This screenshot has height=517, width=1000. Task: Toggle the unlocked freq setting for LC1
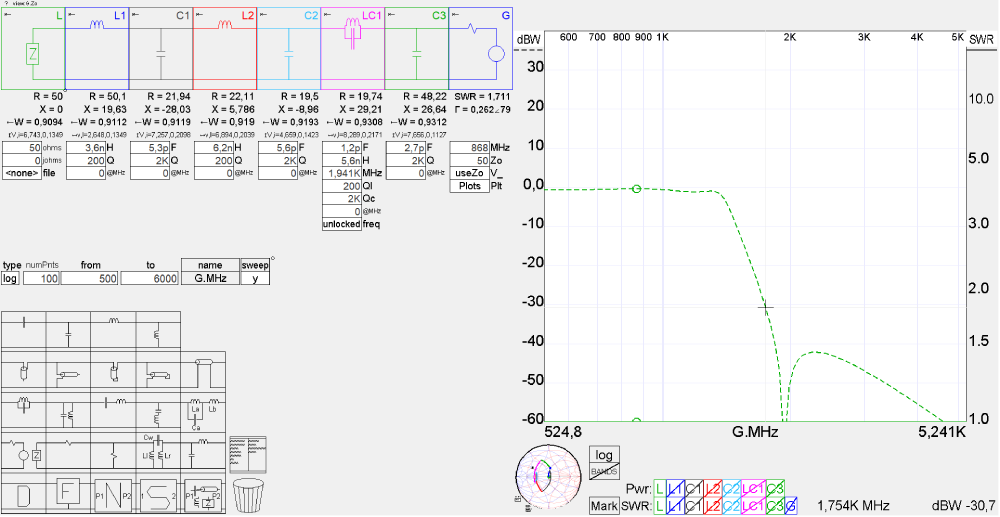coord(340,225)
